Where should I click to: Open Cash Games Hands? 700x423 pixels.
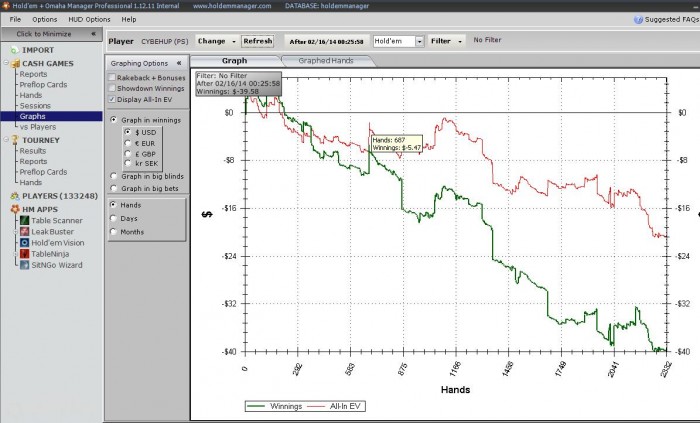31,95
